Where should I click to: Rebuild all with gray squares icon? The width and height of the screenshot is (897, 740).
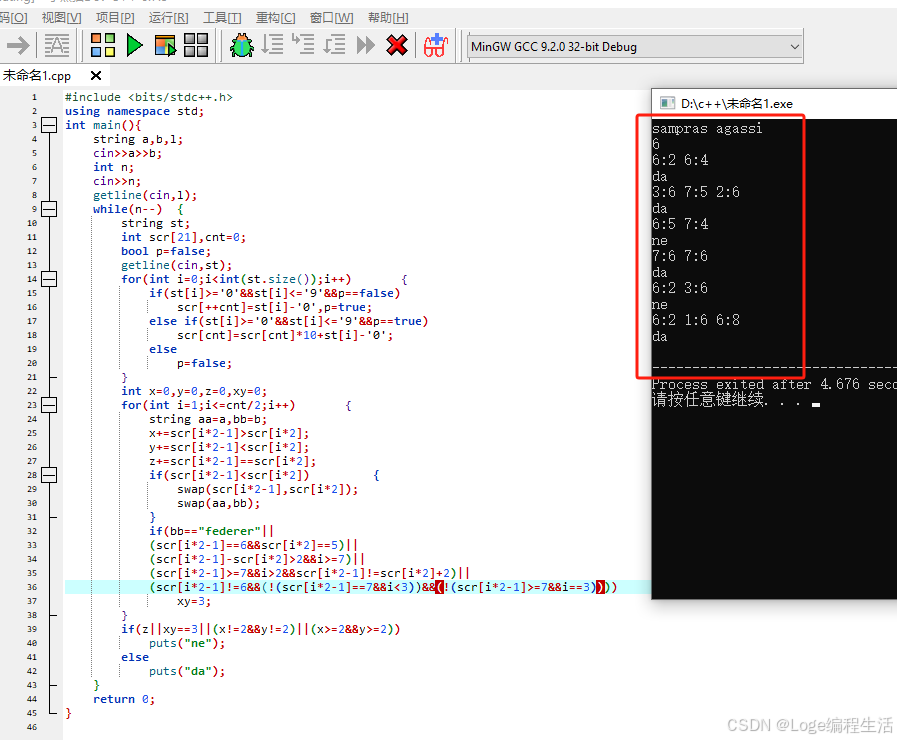196,45
